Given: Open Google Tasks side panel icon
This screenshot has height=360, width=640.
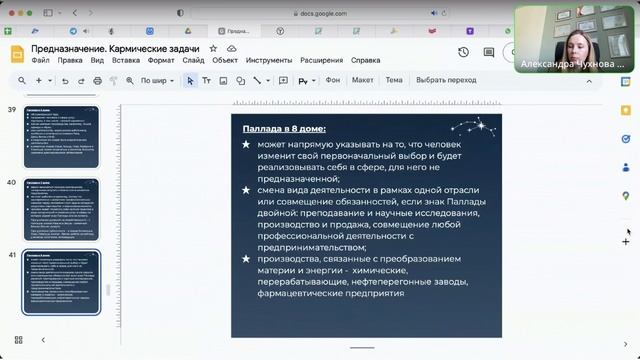Looking at the screenshot, I should pos(625,139).
